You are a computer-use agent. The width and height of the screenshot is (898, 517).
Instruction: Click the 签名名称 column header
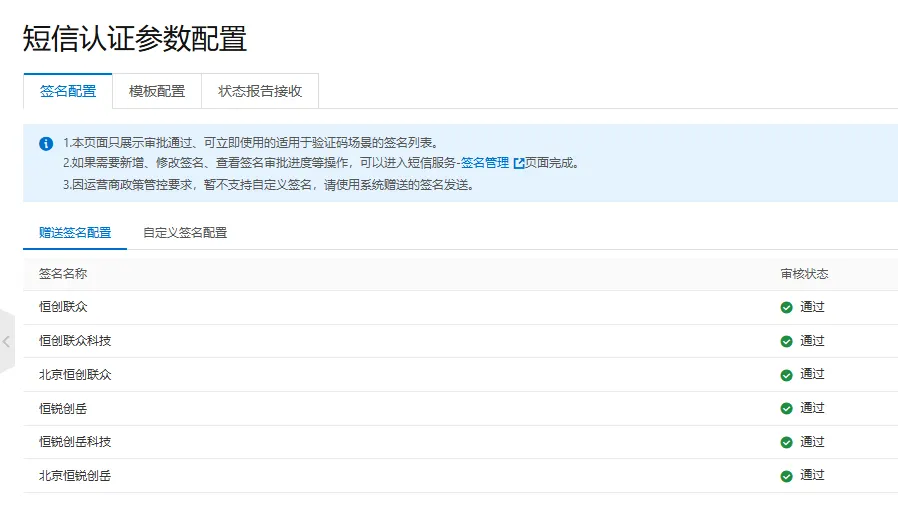[x=63, y=274]
